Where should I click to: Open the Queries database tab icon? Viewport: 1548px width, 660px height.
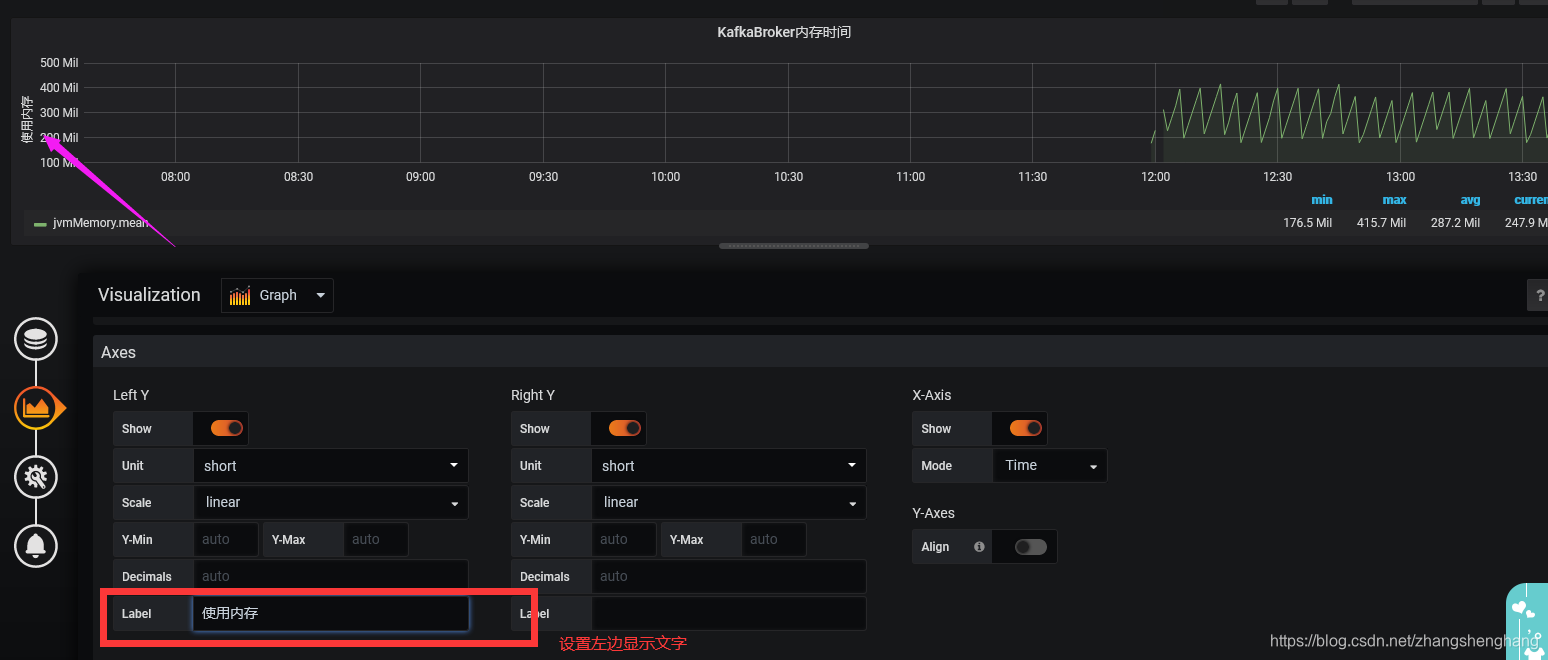[36, 339]
